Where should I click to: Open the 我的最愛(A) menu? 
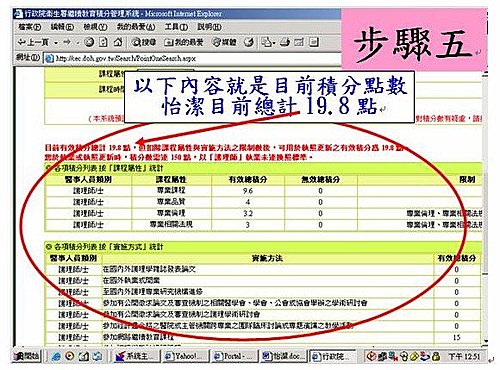(136, 27)
